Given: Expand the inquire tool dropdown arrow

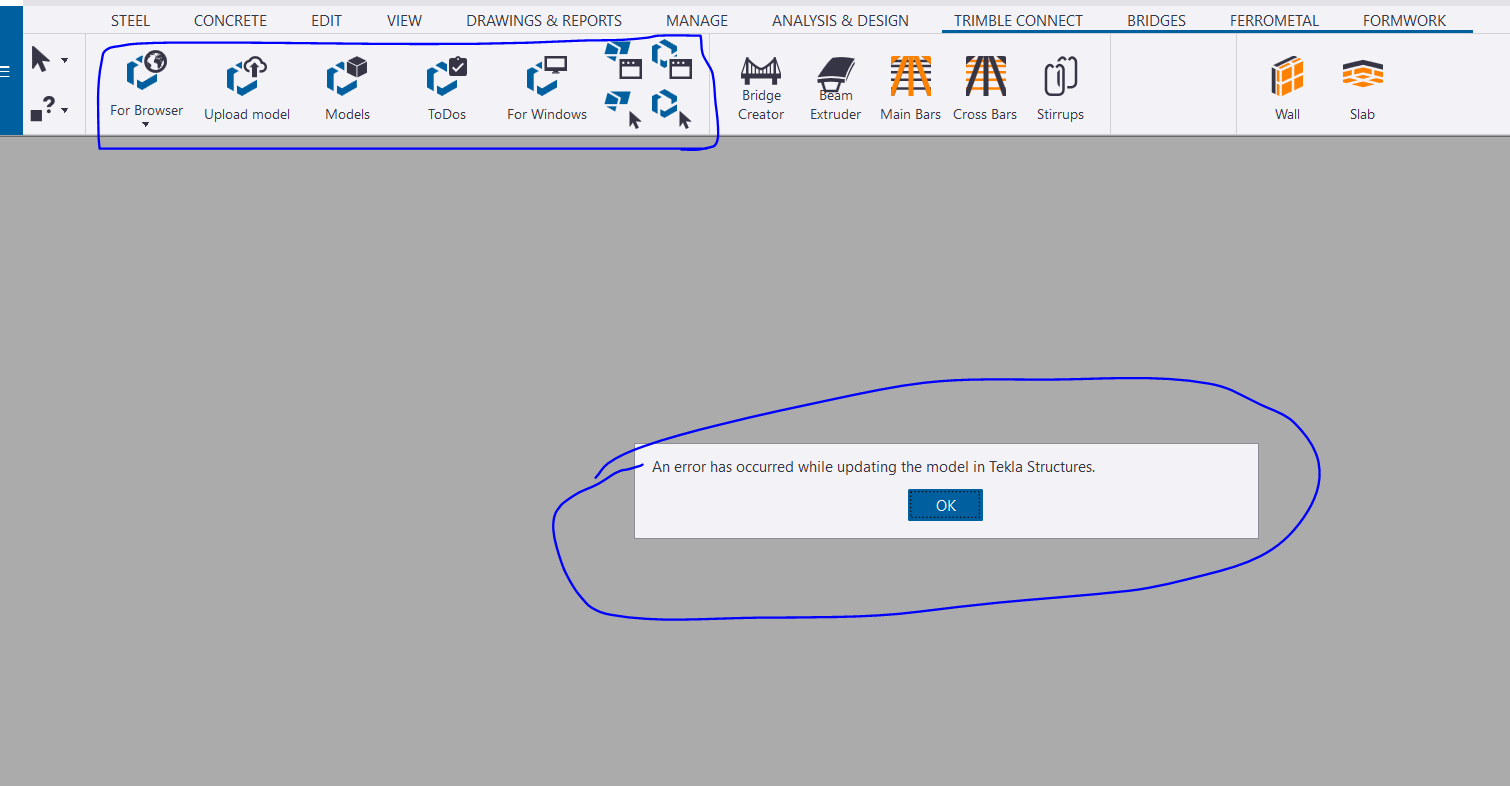Looking at the screenshot, I should (65, 110).
